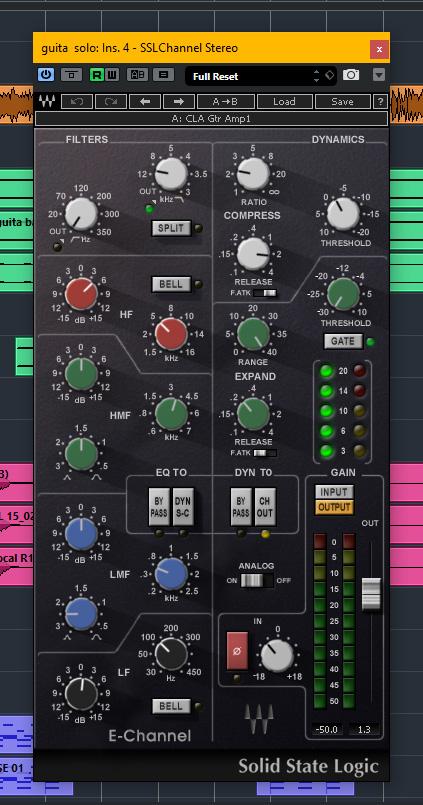Toggle the filters SPLIT button
The image size is (423, 805).
click(x=171, y=228)
